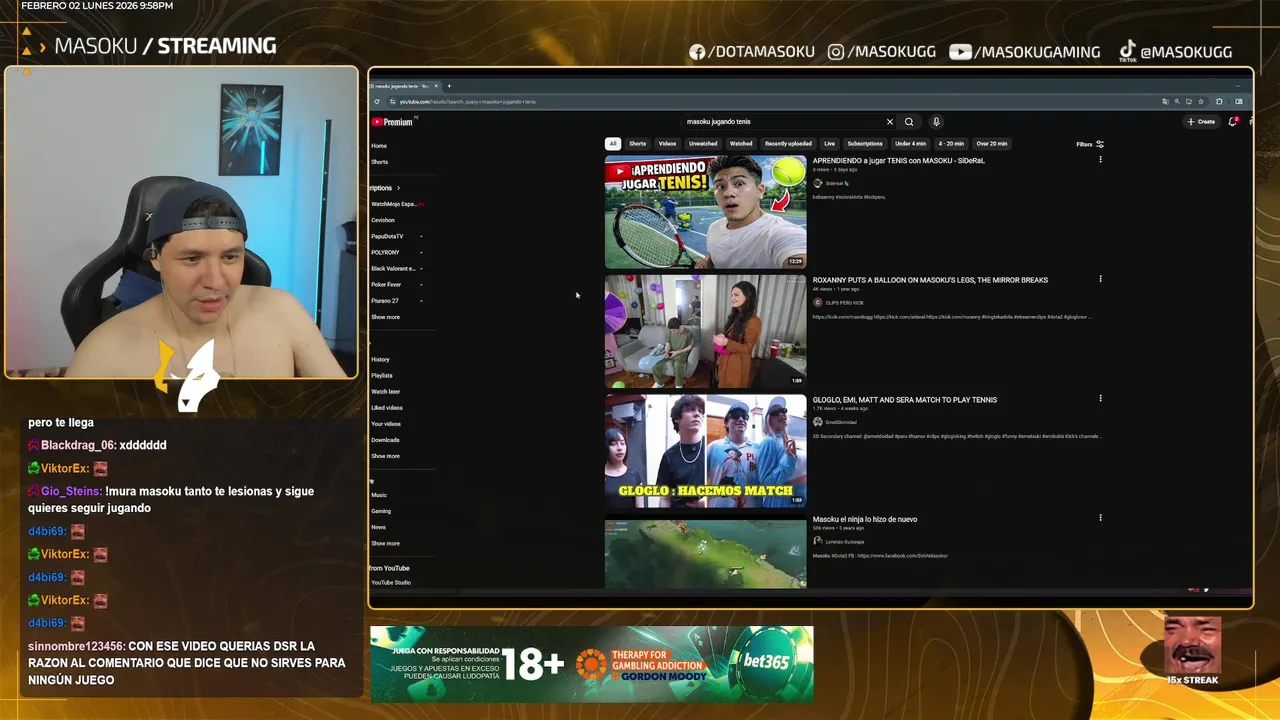Click the Aprendiendo jugar tenis video thumbnail

coord(705,211)
